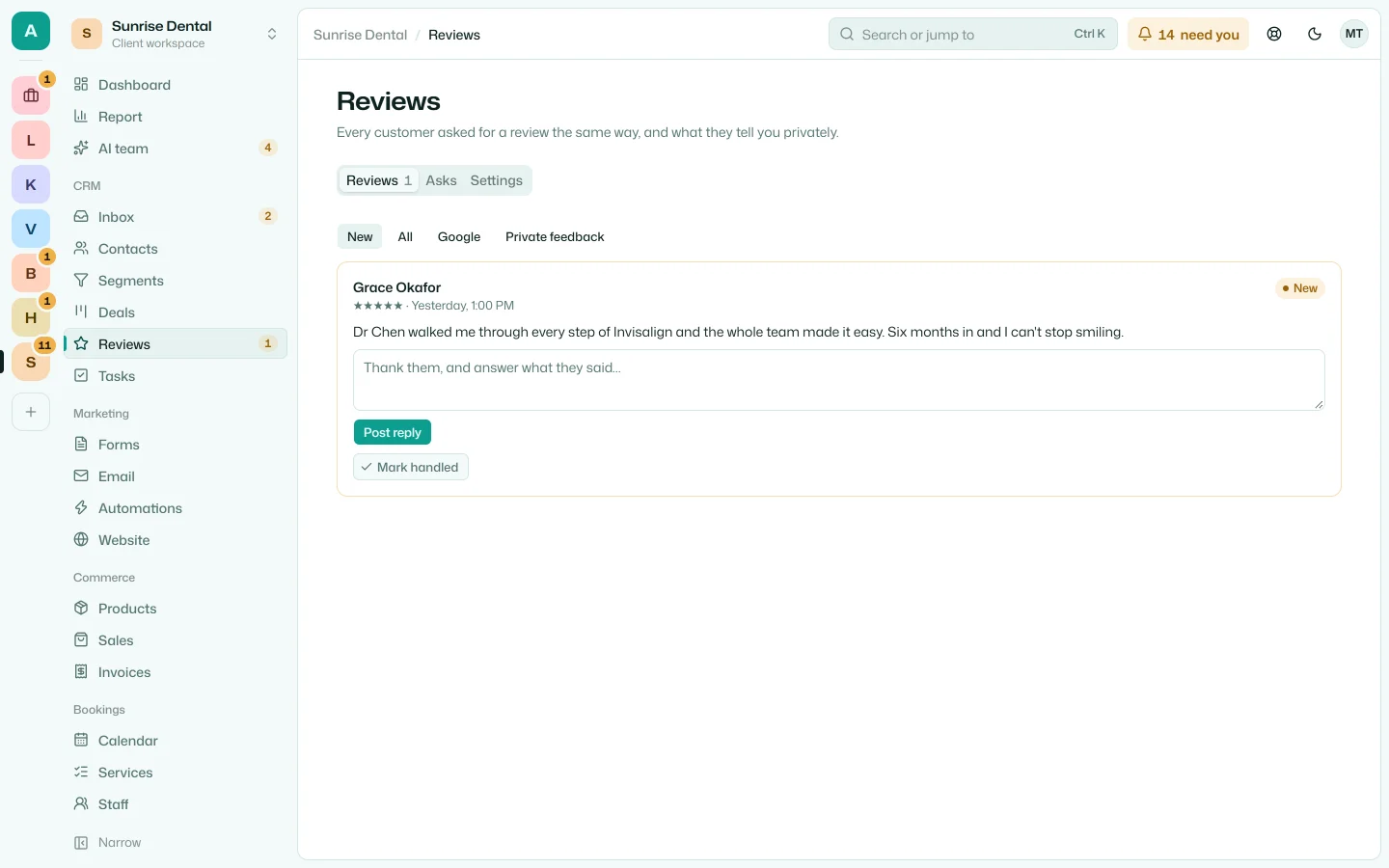Open Contacts people icon
This screenshot has width=1389, height=868.
[x=81, y=249]
